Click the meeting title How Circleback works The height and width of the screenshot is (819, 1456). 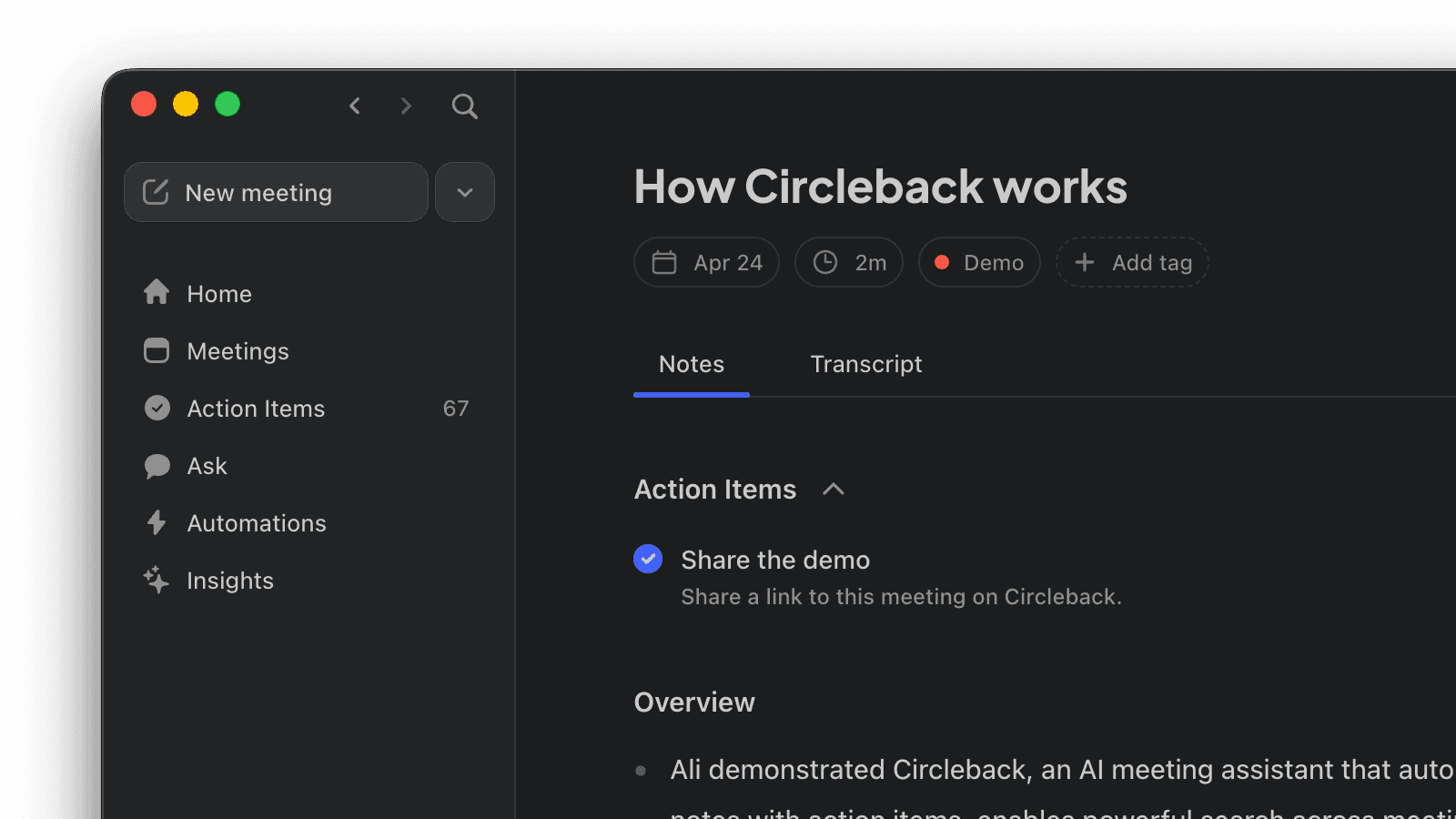[x=880, y=187]
